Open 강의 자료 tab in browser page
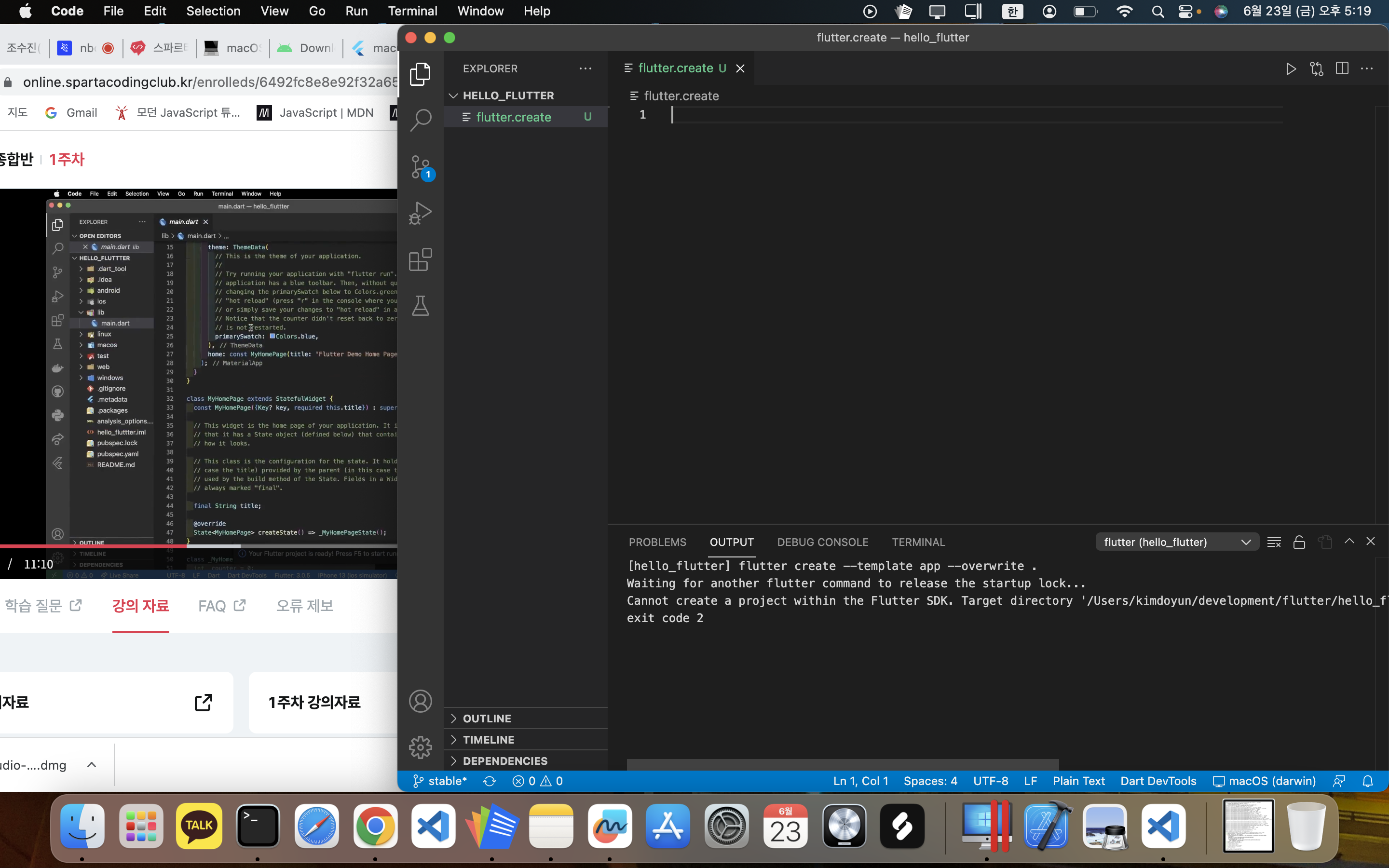 click(141, 606)
